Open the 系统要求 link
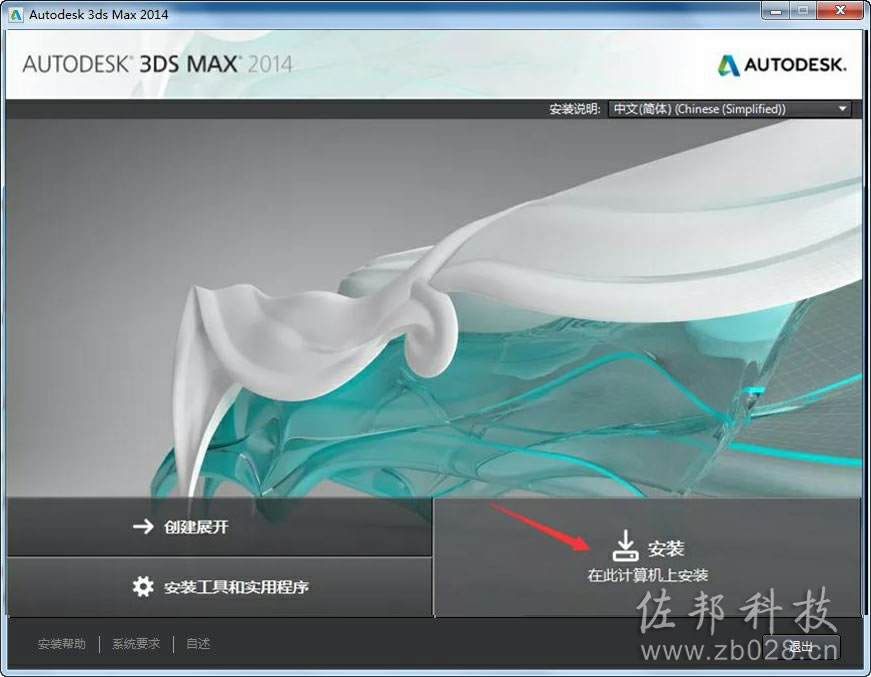871x677 pixels. pos(136,644)
